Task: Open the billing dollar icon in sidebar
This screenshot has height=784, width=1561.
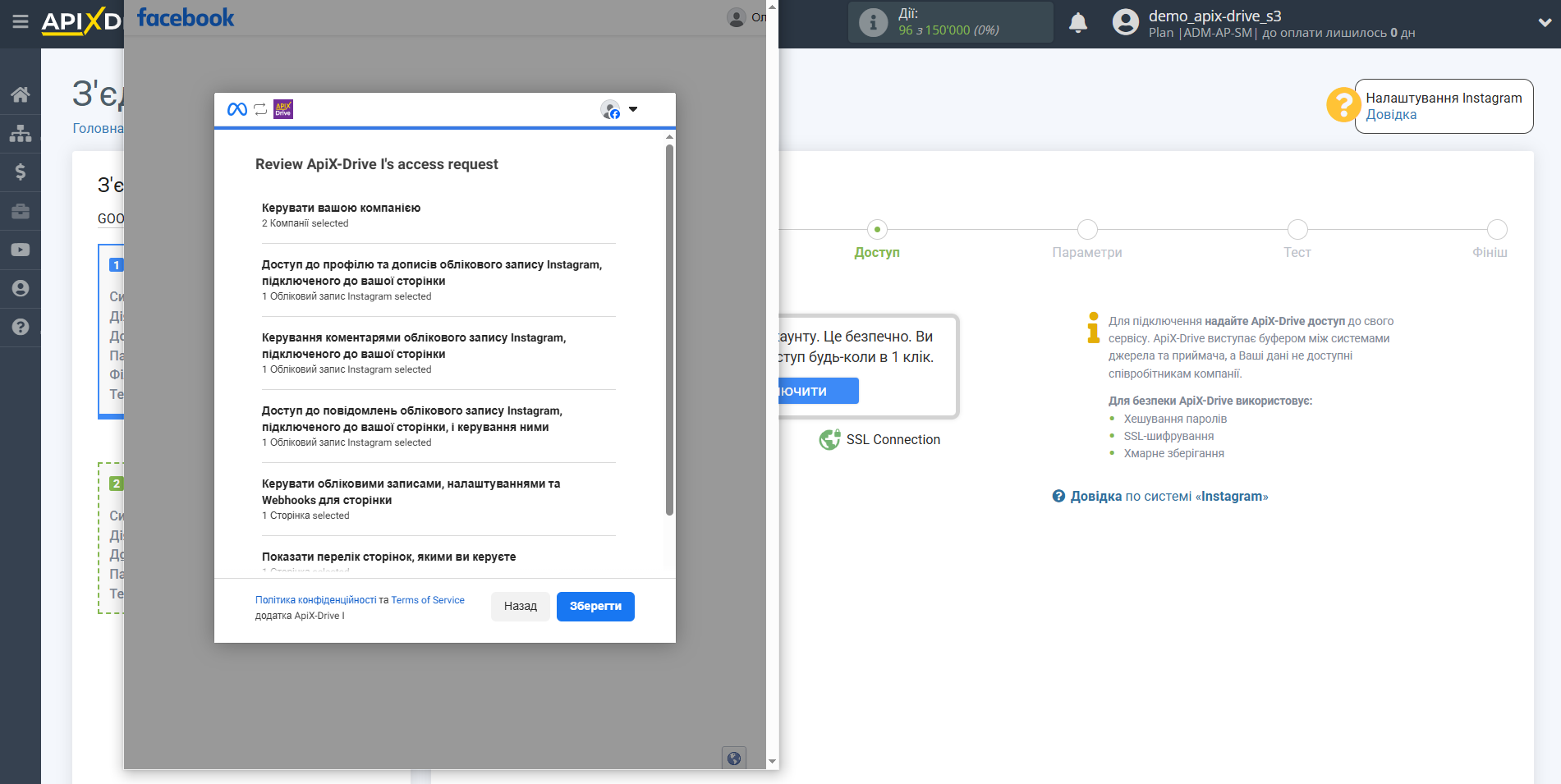Action: [21, 172]
